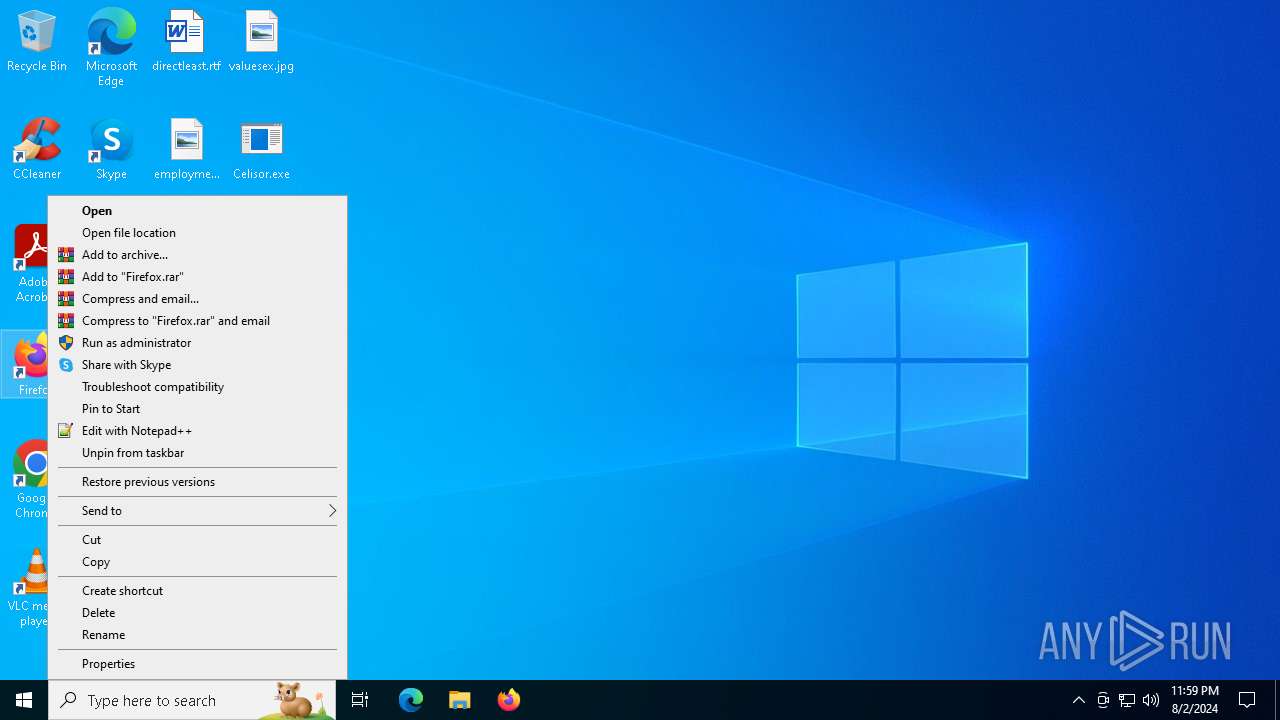The image size is (1280, 720).
Task: Select the CCleaner desktop shortcut
Action: (37, 150)
